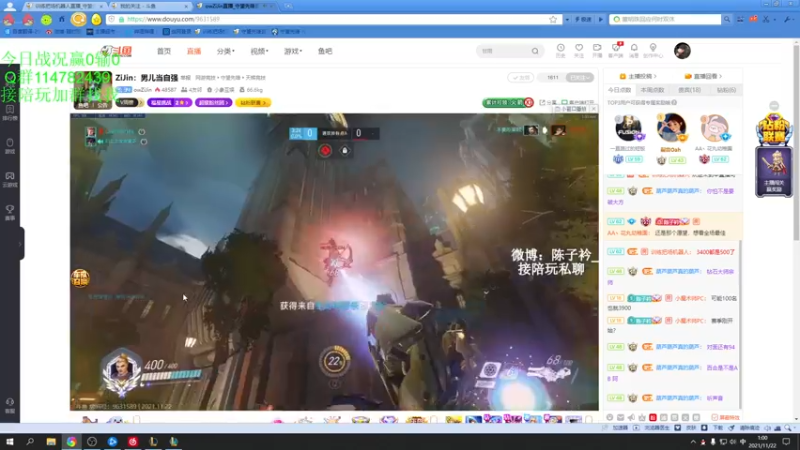Click the taskbar clock showing 2021/11/22
The image size is (800, 450).
click(x=762, y=442)
